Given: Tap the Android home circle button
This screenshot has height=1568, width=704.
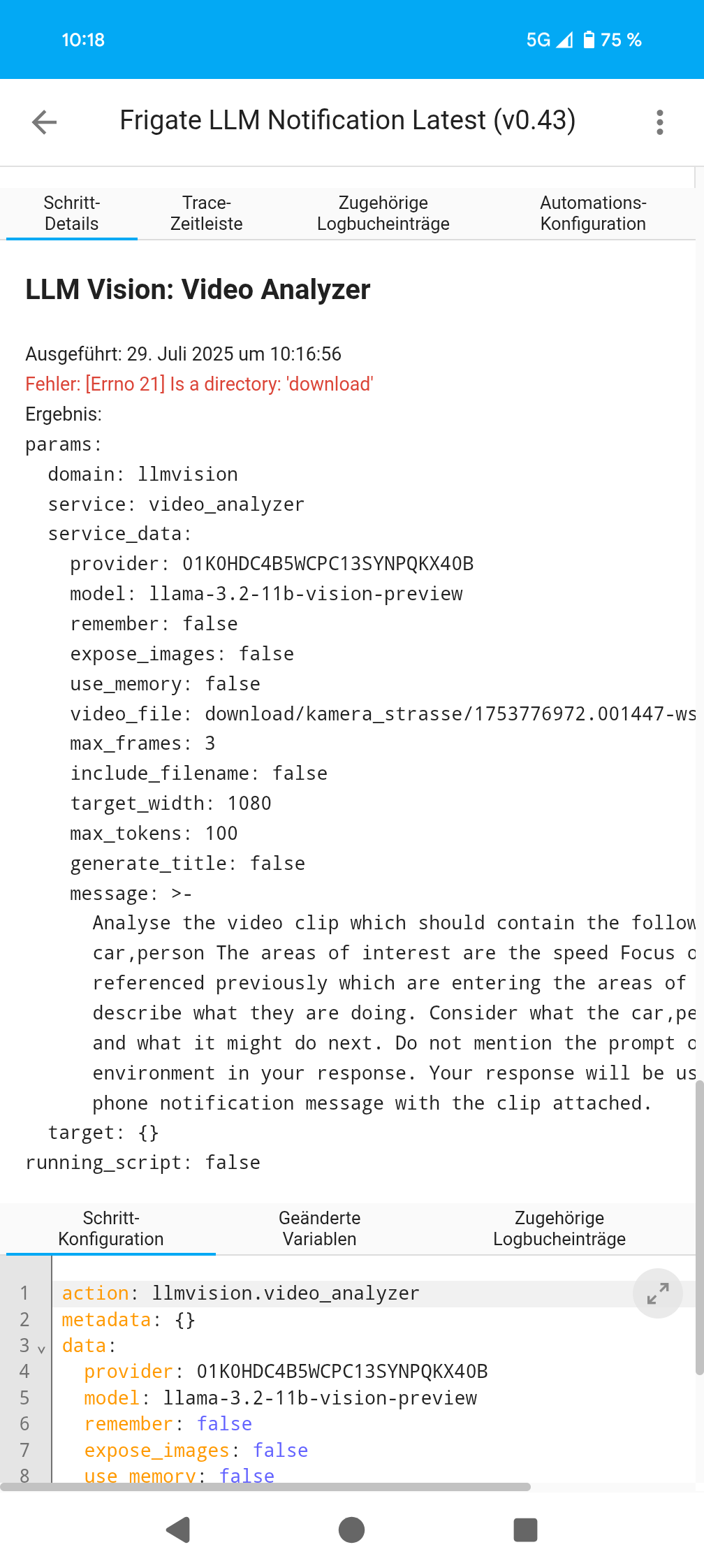Looking at the screenshot, I should pyautogui.click(x=351, y=1530).
